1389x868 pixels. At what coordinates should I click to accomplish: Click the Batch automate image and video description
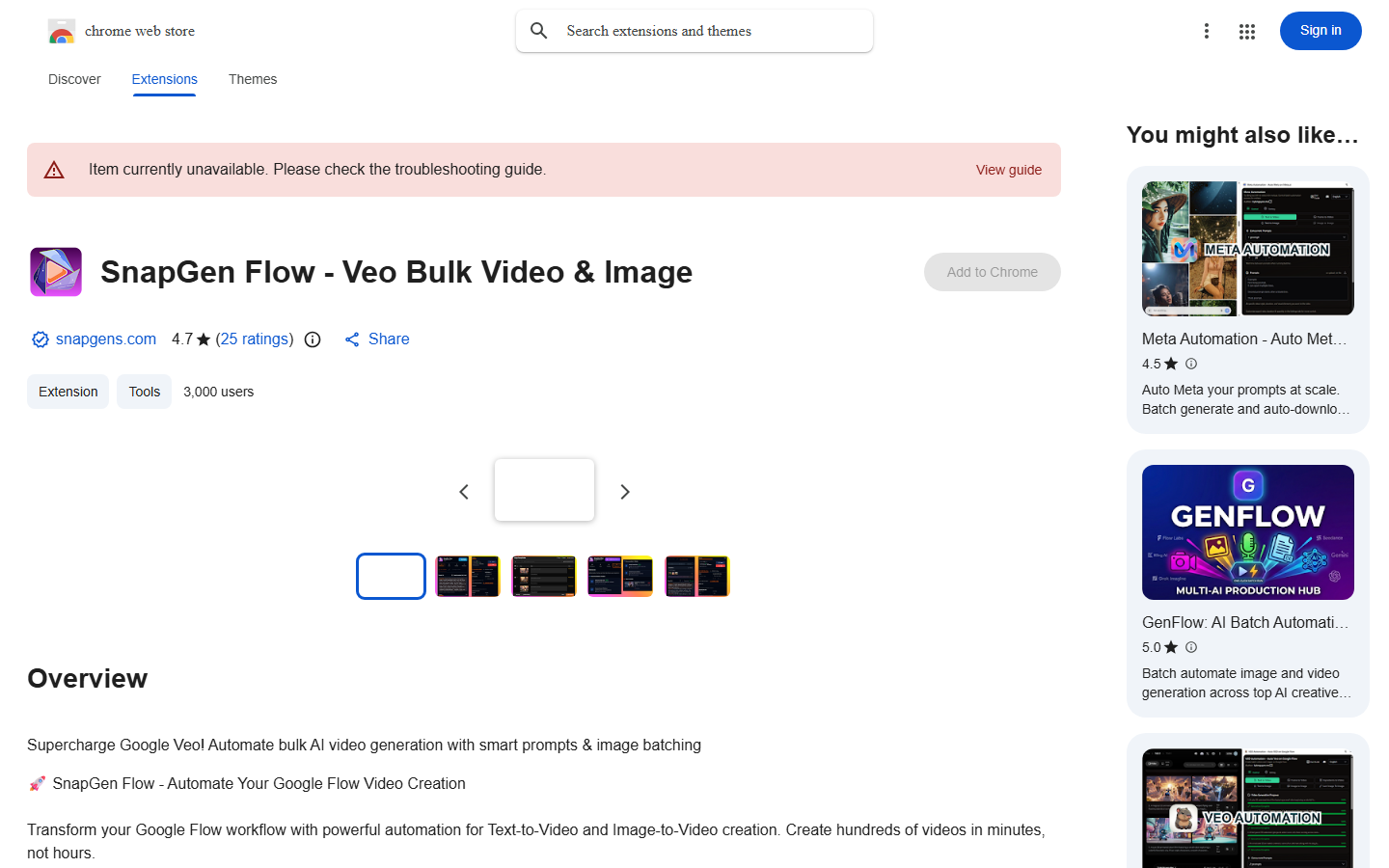tap(1246, 683)
